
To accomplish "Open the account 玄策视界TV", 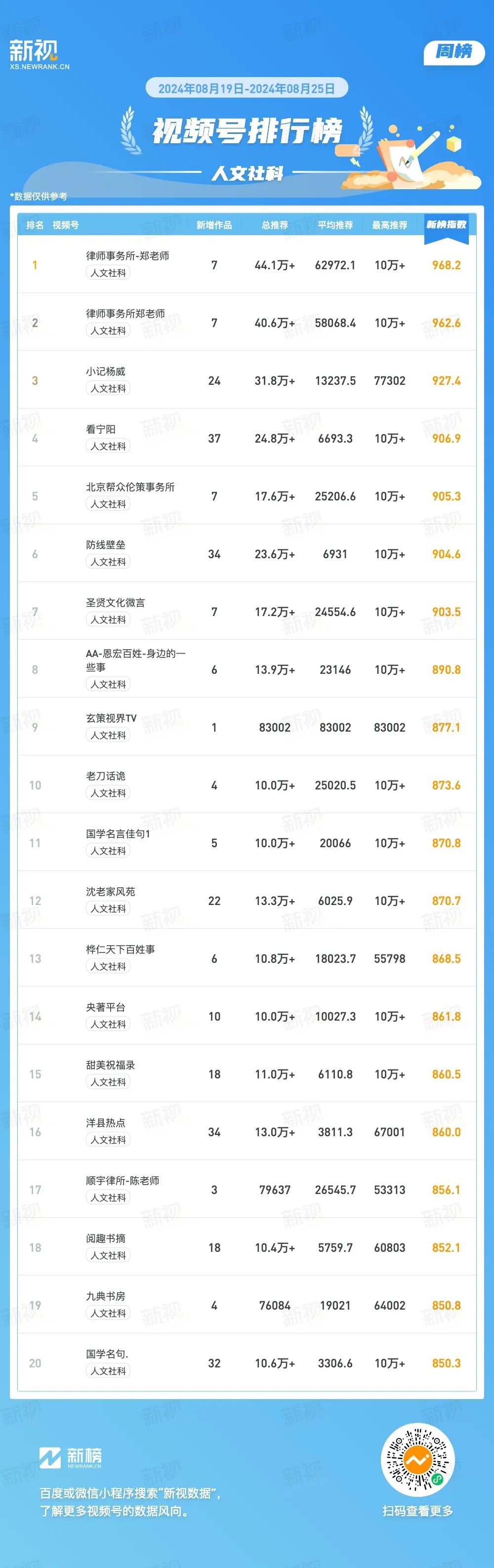I will click(111, 718).
